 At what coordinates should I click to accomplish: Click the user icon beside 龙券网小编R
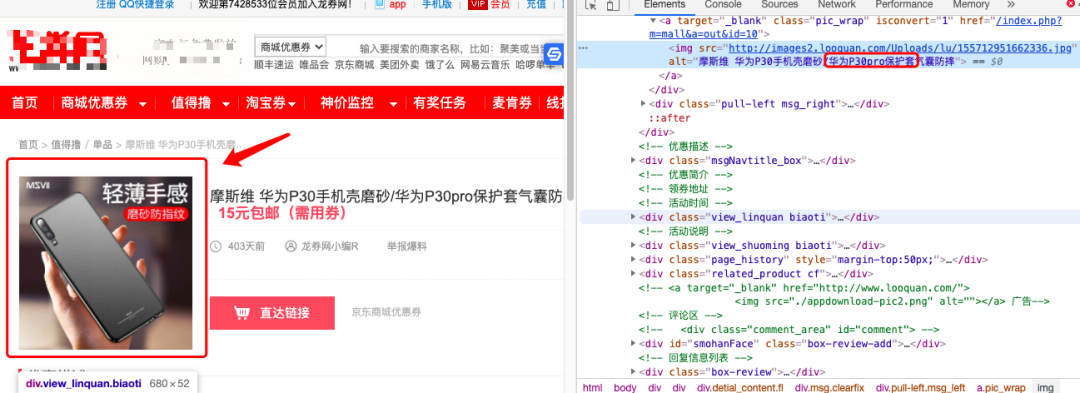(x=290, y=246)
